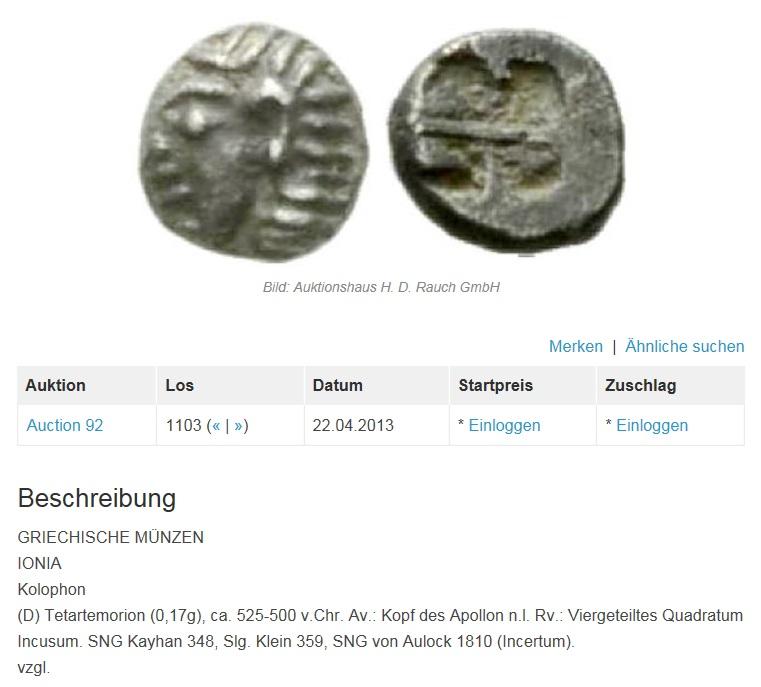Click the lot number 1103
Viewport: 761px width, 687px height.
[183, 425]
